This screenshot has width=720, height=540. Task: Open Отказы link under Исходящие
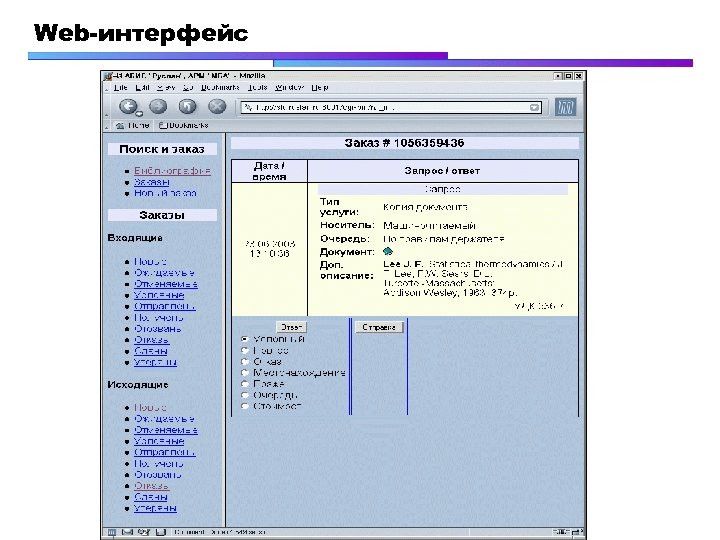[152, 486]
